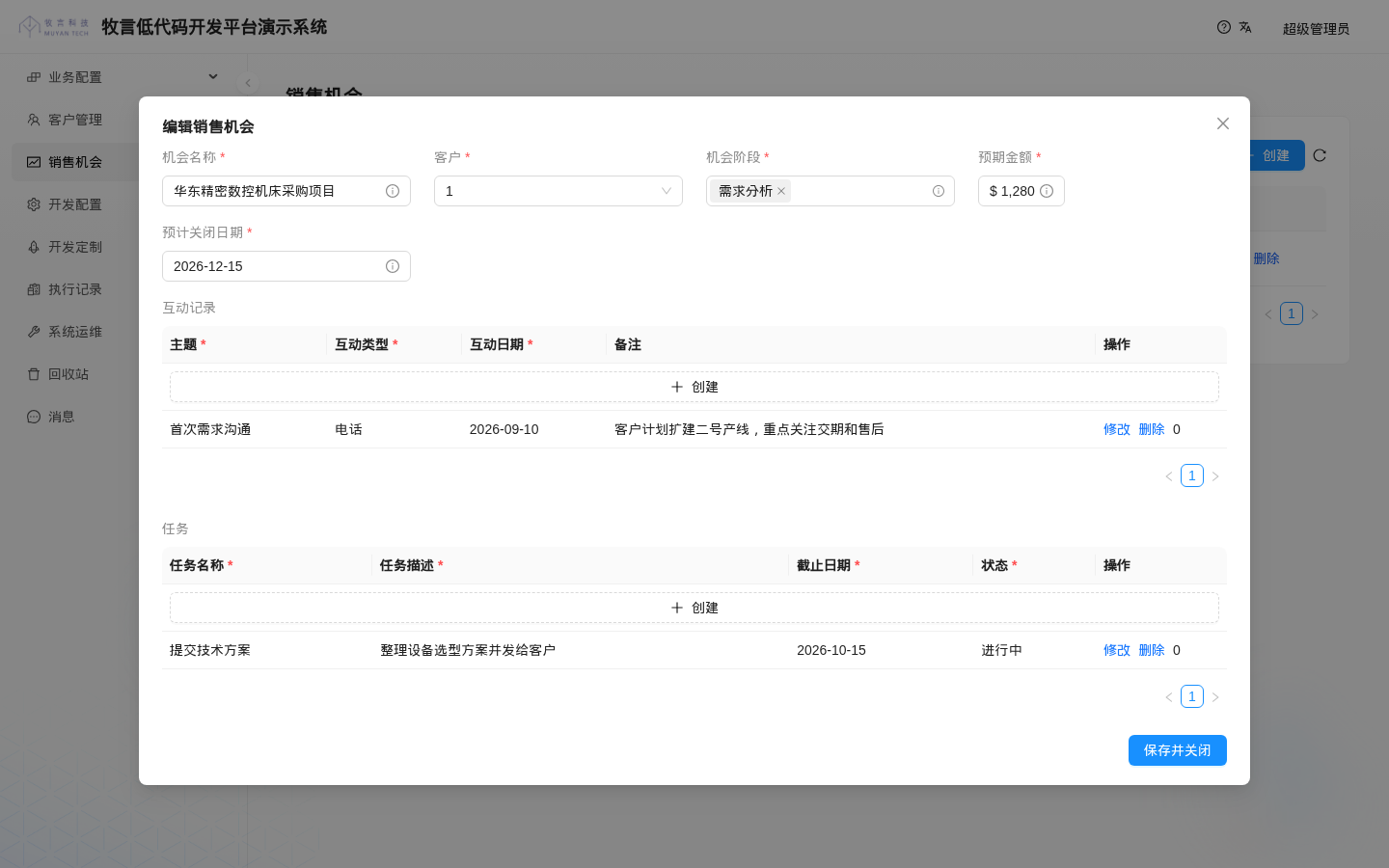The image size is (1389, 868).
Task: Click the 开发配置 gear icon
Action: click(x=34, y=204)
